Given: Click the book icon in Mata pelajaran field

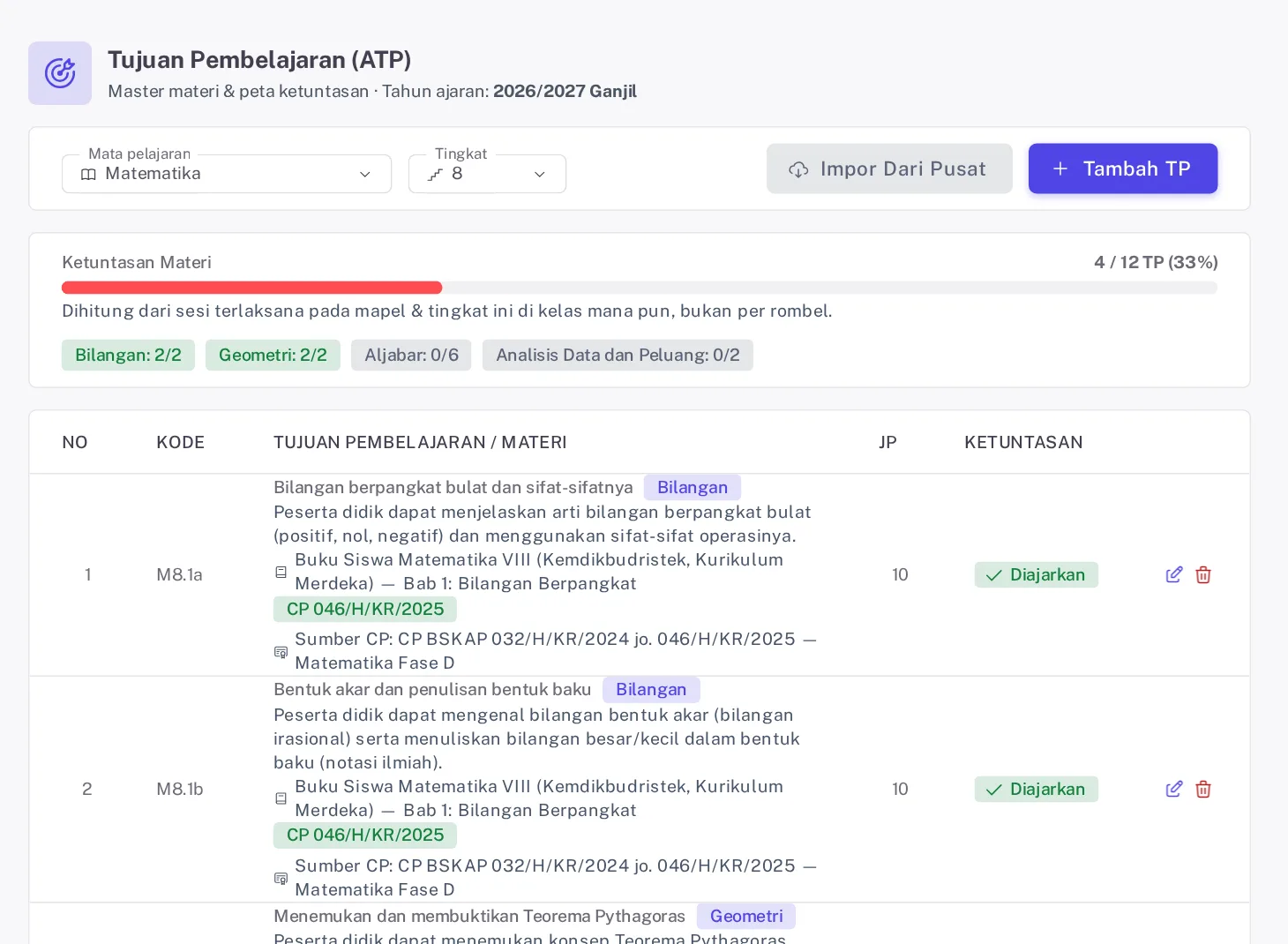Looking at the screenshot, I should pyautogui.click(x=88, y=174).
